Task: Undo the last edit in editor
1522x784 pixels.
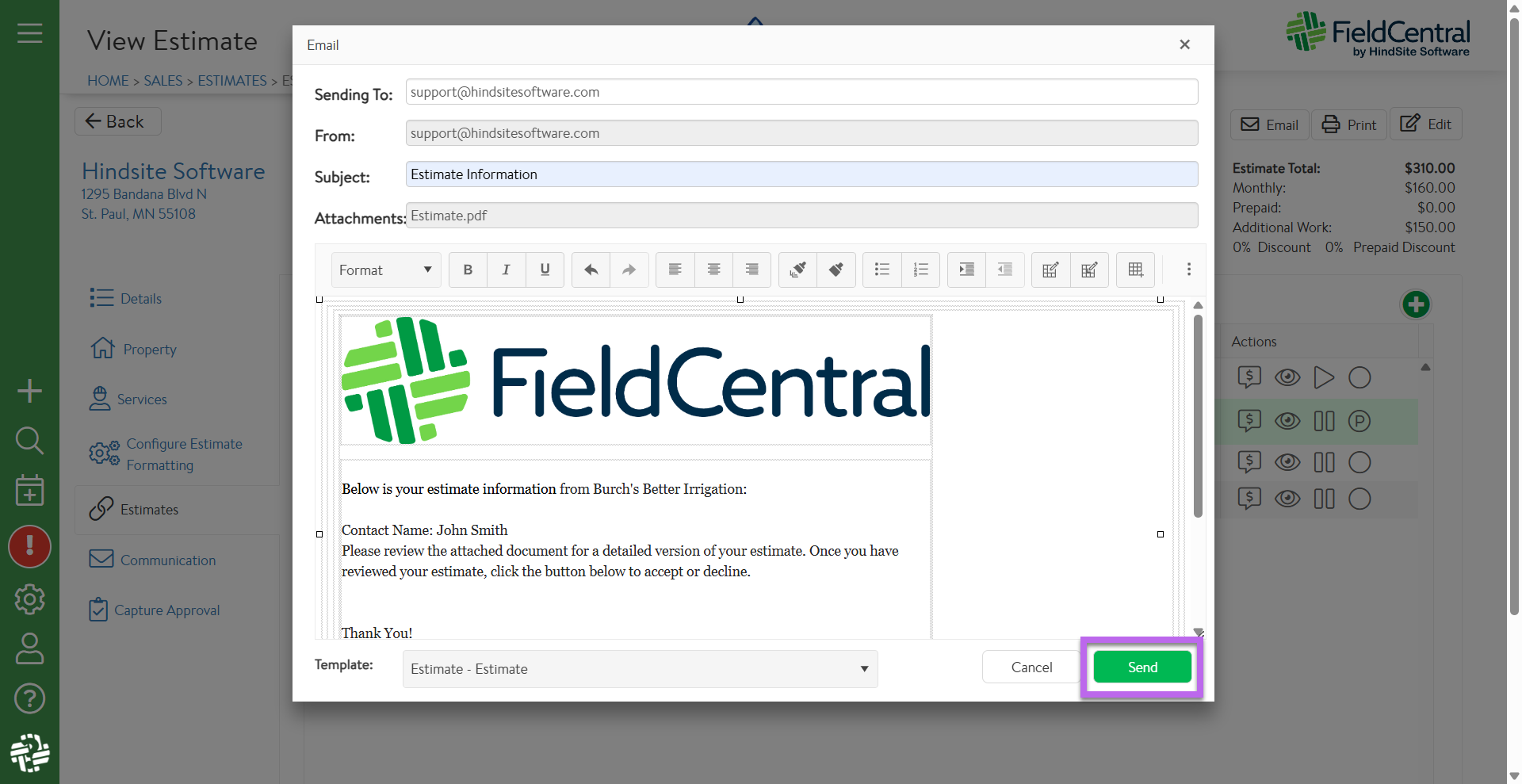Action: coord(591,270)
